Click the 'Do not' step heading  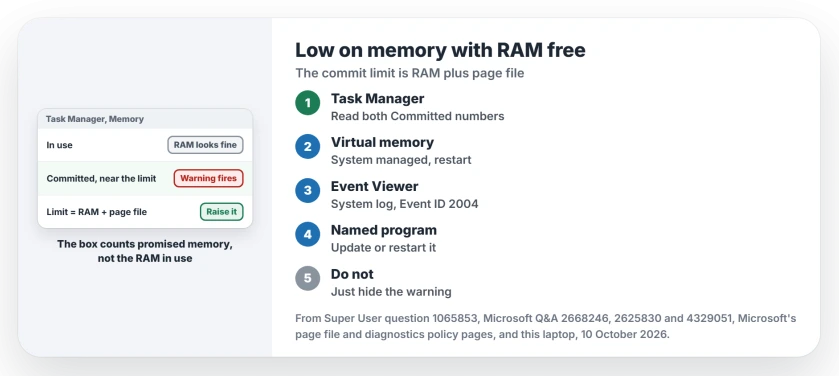(352, 274)
